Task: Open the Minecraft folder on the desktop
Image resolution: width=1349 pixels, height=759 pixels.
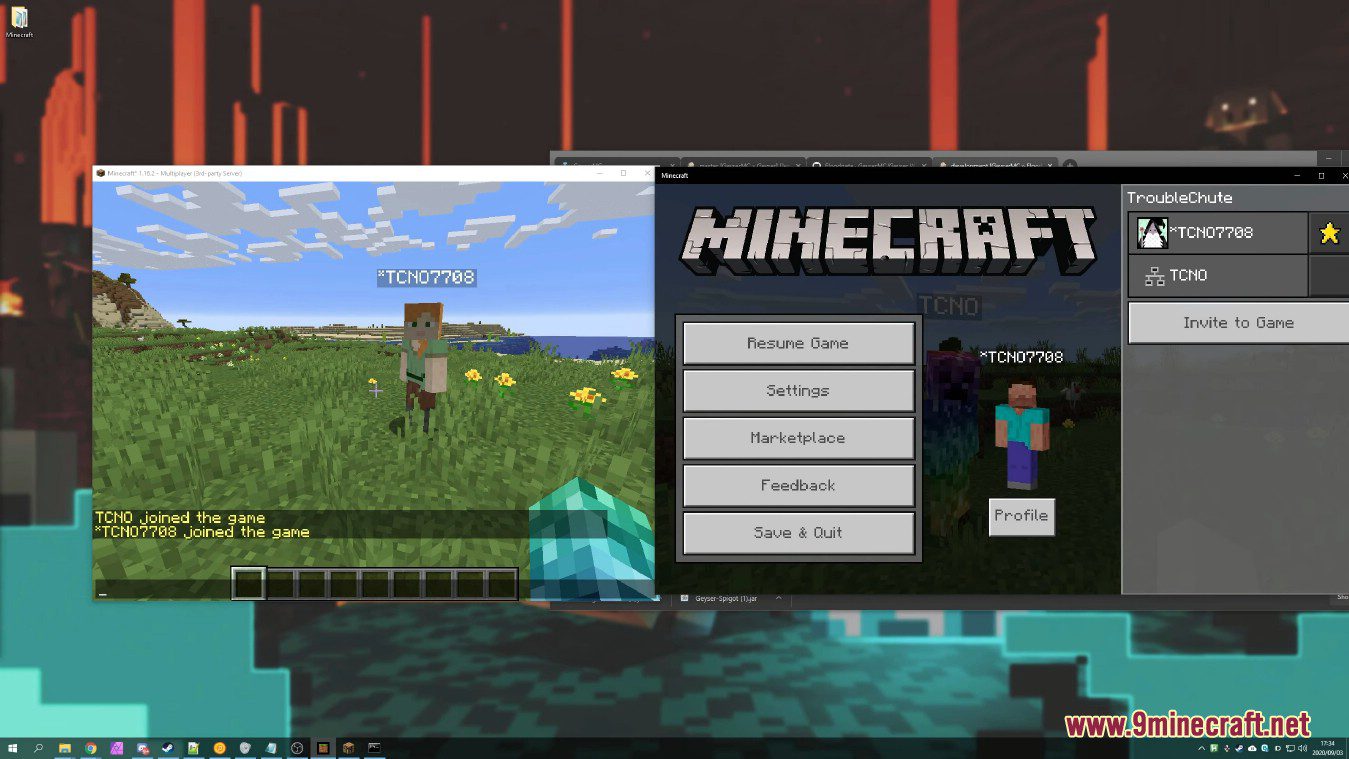Action: 19,22
